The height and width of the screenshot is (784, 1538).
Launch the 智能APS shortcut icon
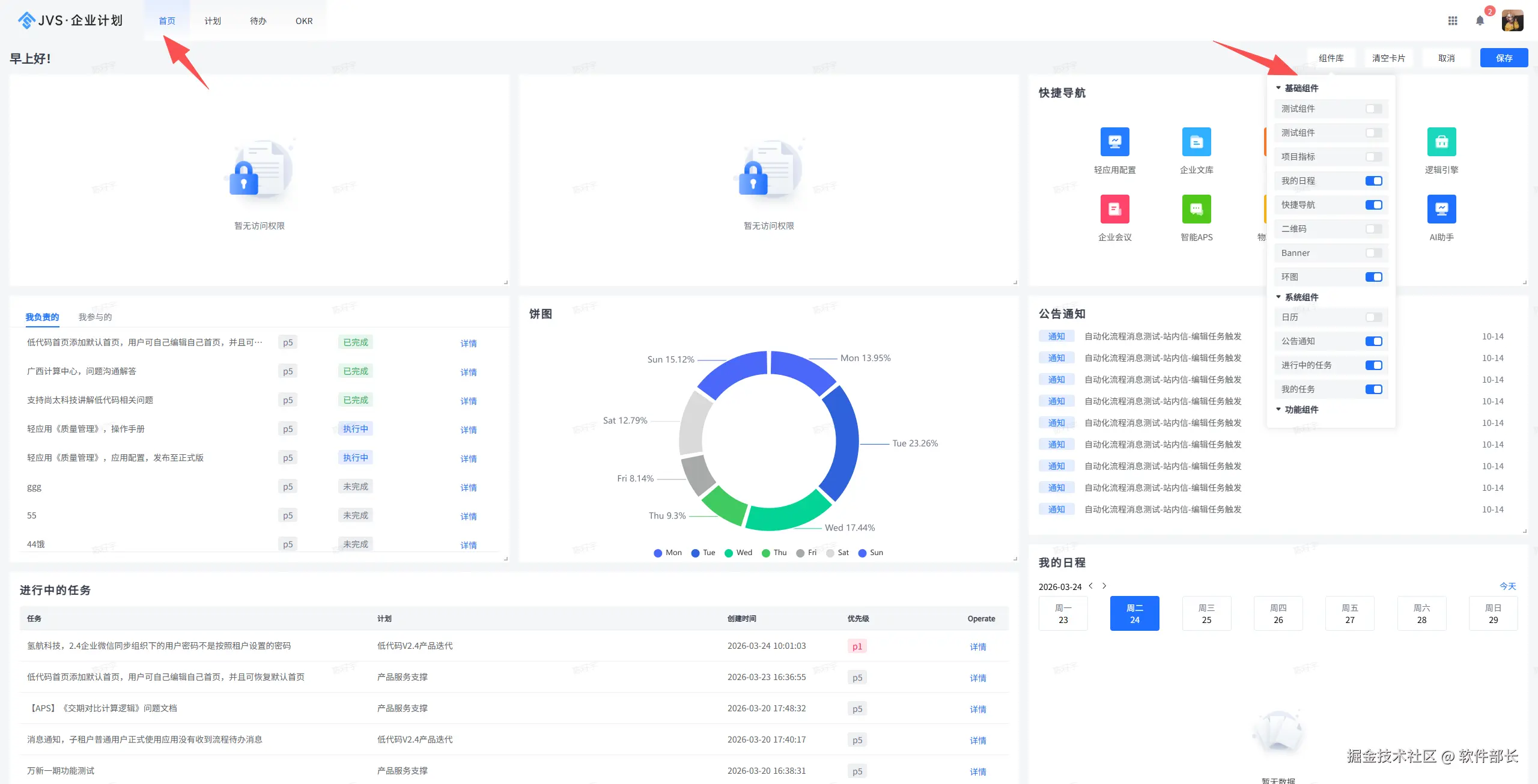point(1196,209)
